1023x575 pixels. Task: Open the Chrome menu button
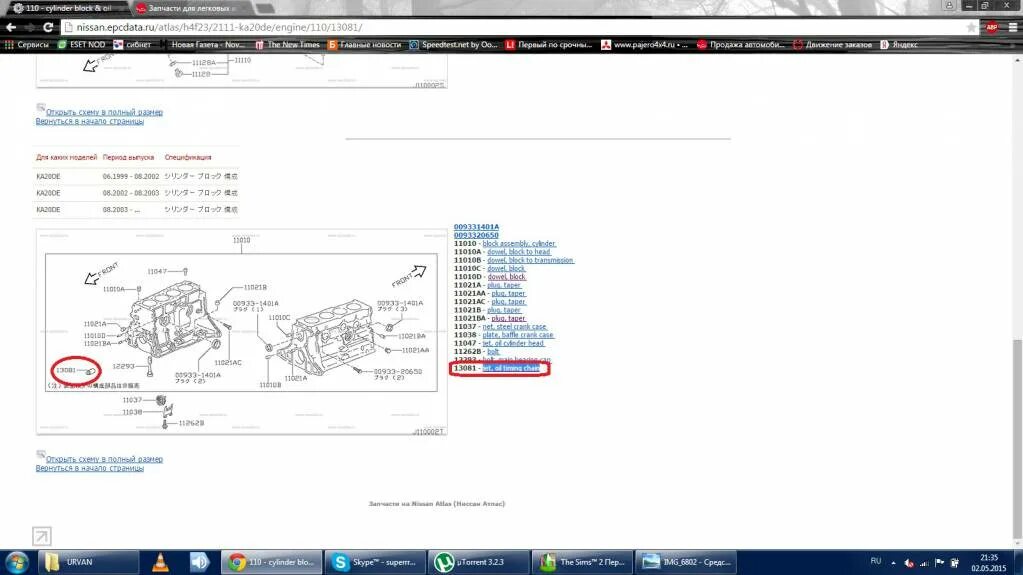point(1013,27)
